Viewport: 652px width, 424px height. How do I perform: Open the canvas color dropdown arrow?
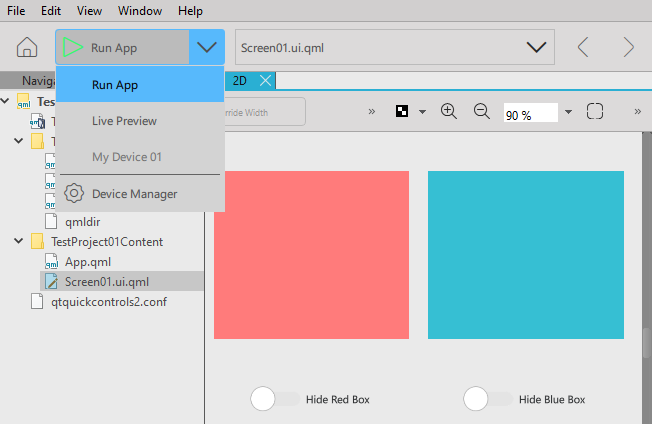(422, 111)
